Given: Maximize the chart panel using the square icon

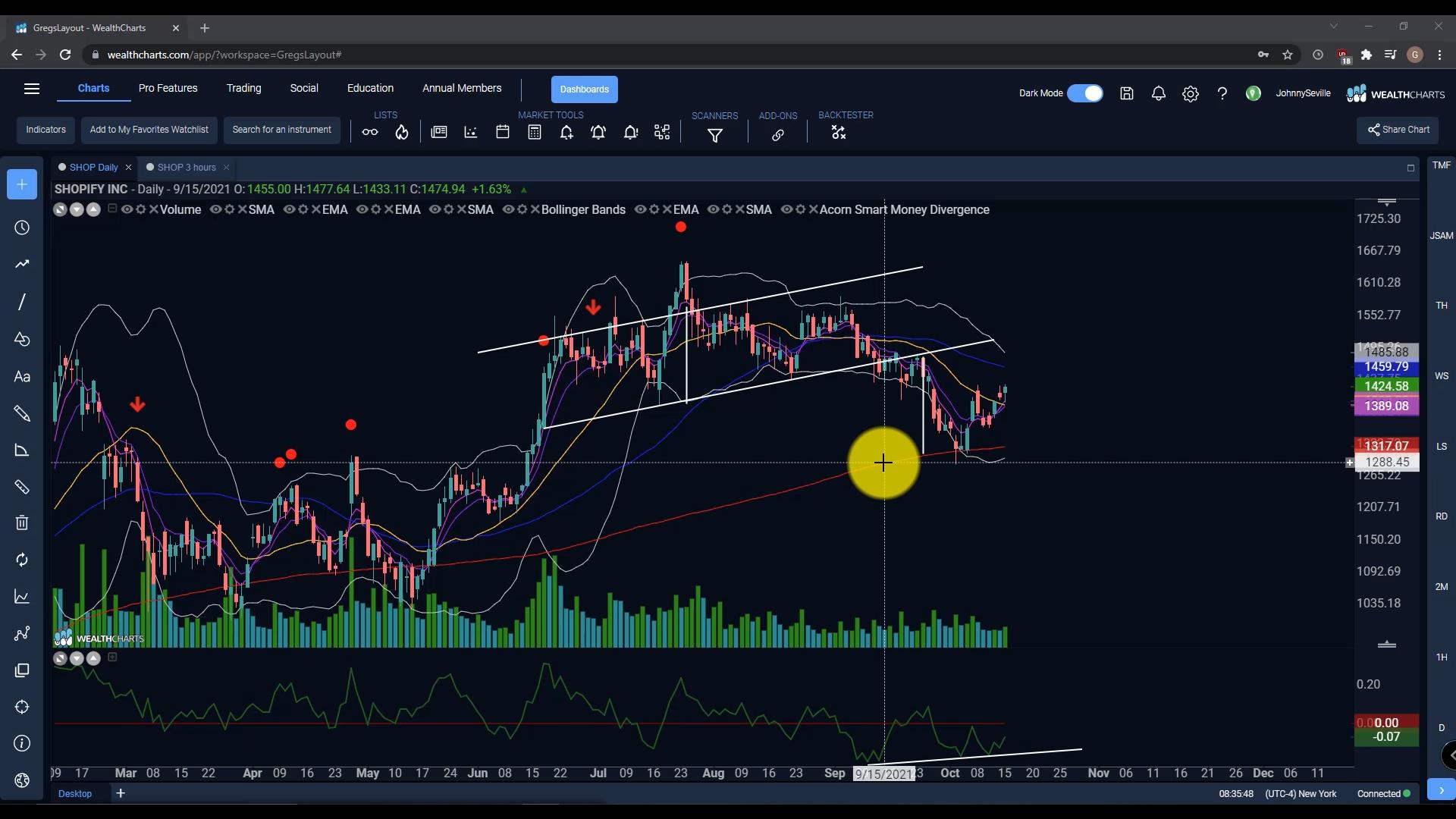Looking at the screenshot, I should pos(1410,168).
